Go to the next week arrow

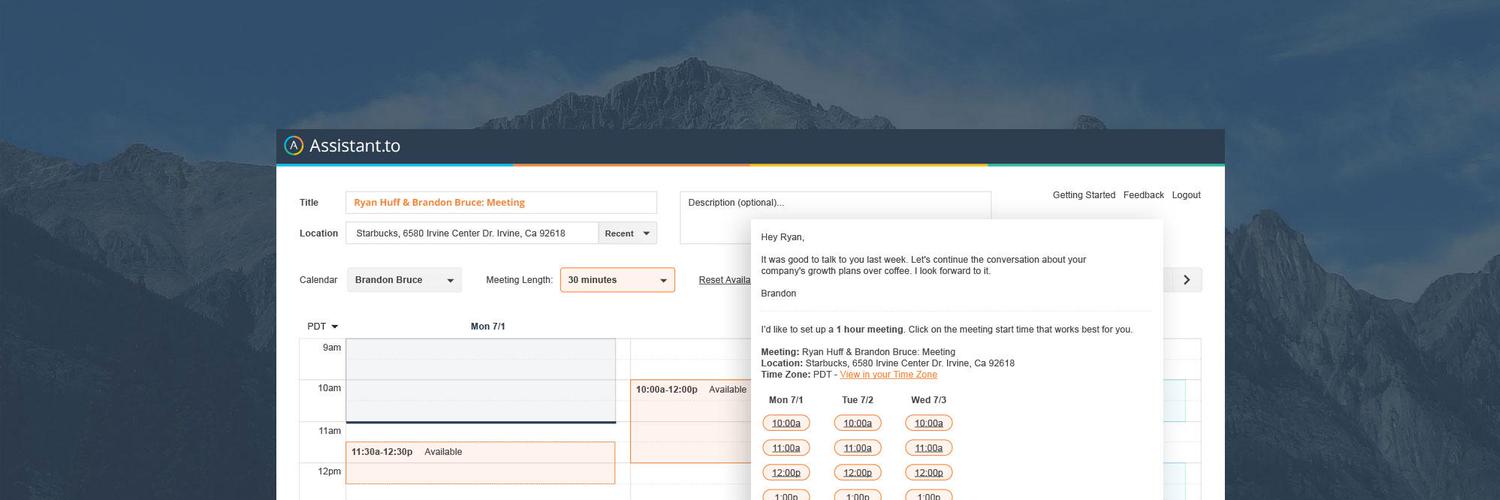point(1186,280)
